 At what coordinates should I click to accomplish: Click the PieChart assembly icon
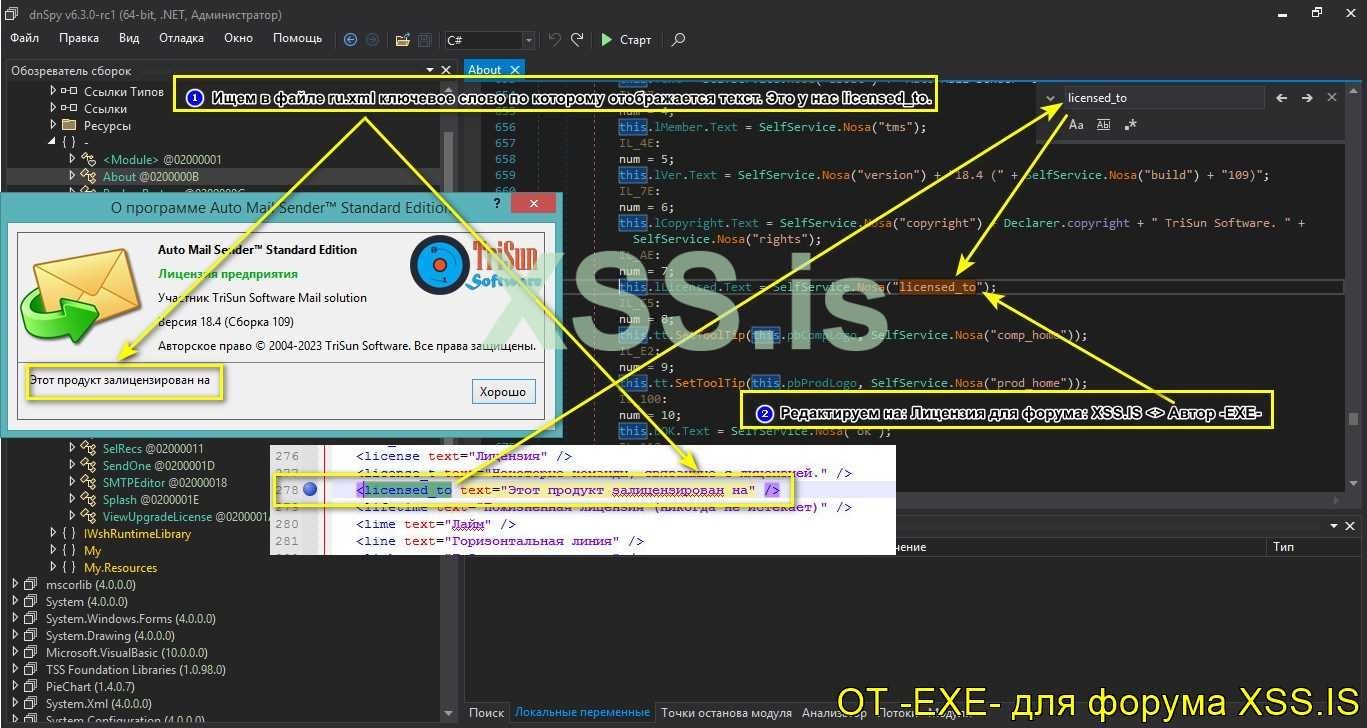[33, 686]
